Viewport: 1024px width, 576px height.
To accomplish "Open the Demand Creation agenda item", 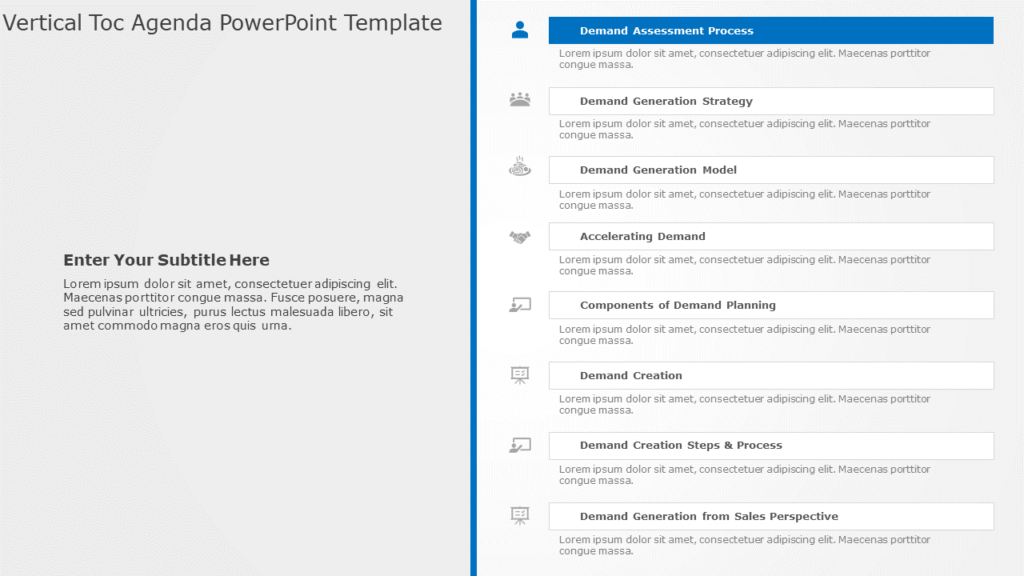I will [x=770, y=375].
